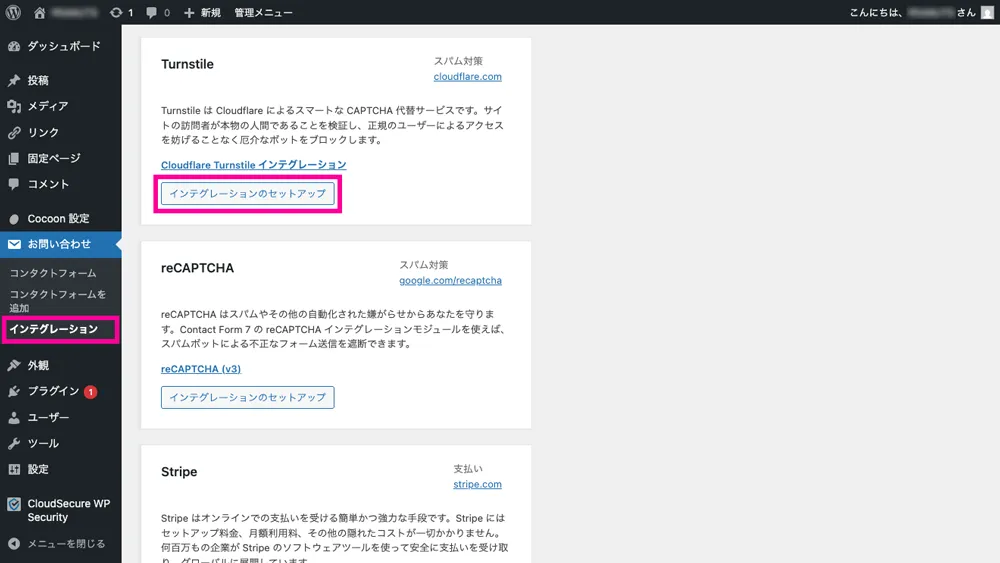Click スパム対策 label in Turnstile card
This screenshot has height=563, width=1000.
click(x=459, y=61)
